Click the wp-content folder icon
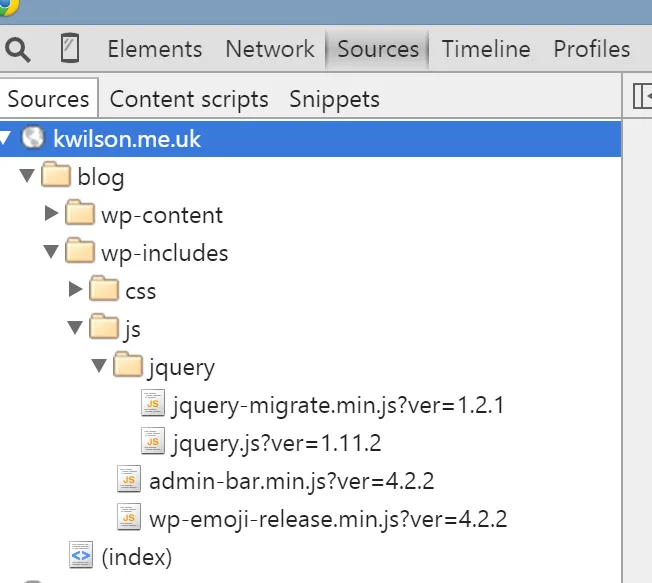 (80, 215)
